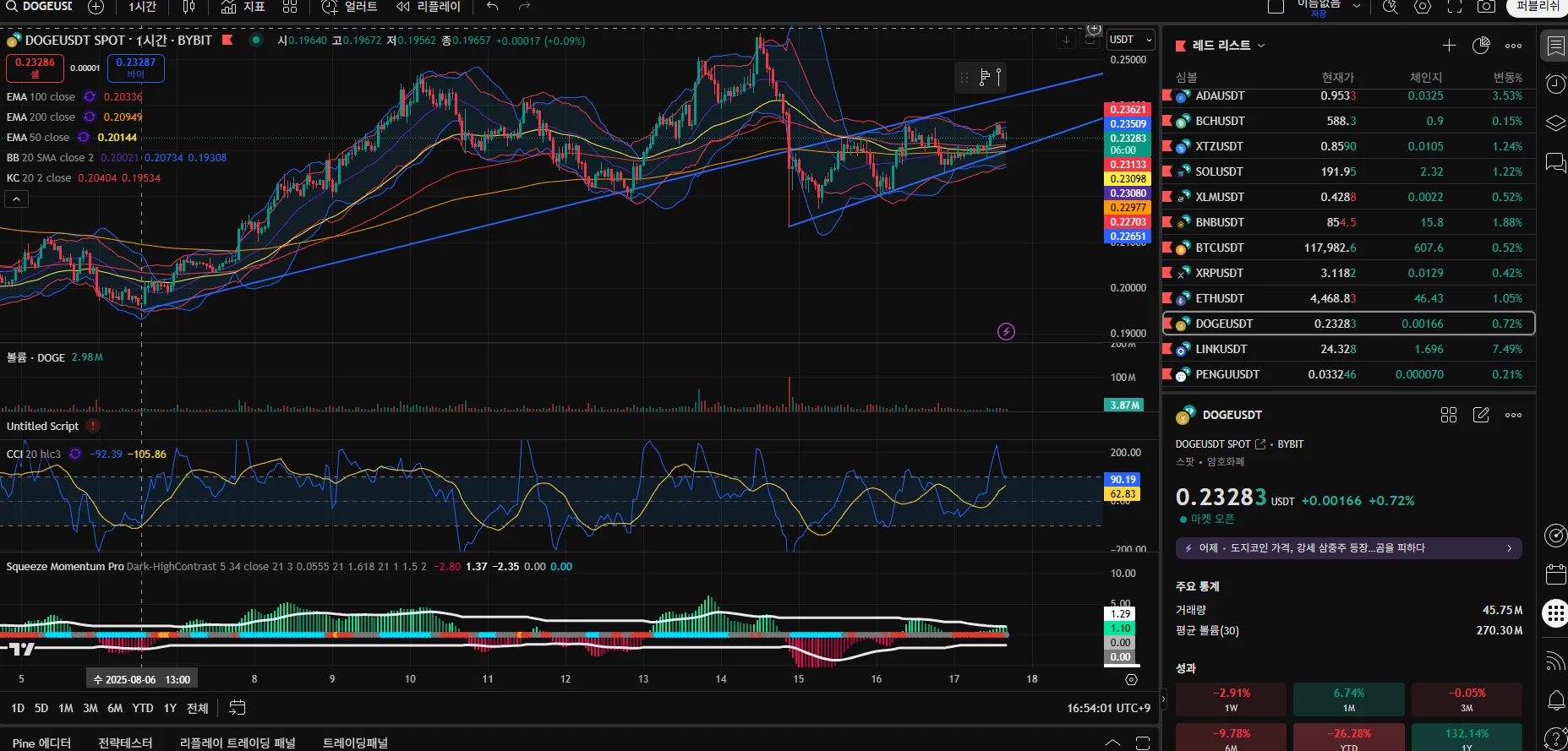The height and width of the screenshot is (751, 1568).
Task: Click the lightning event icon on chart
Action: click(x=1006, y=332)
